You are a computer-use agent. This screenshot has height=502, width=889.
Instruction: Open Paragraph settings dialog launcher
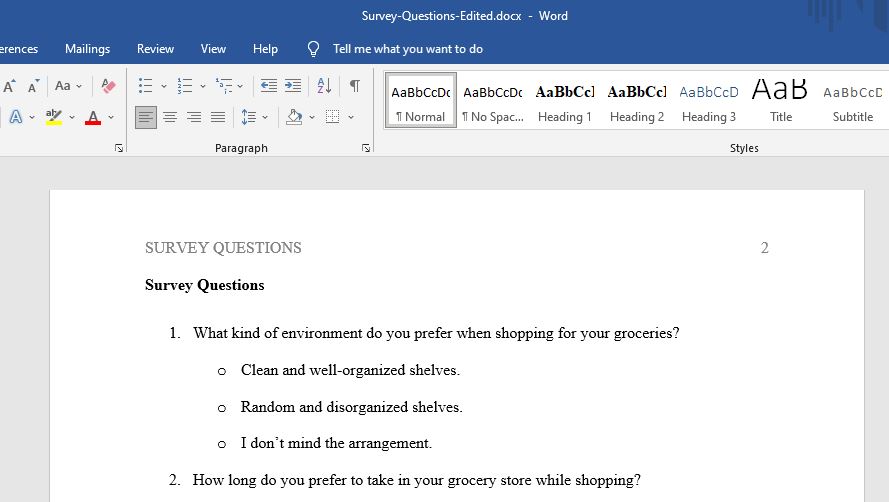tap(366, 148)
